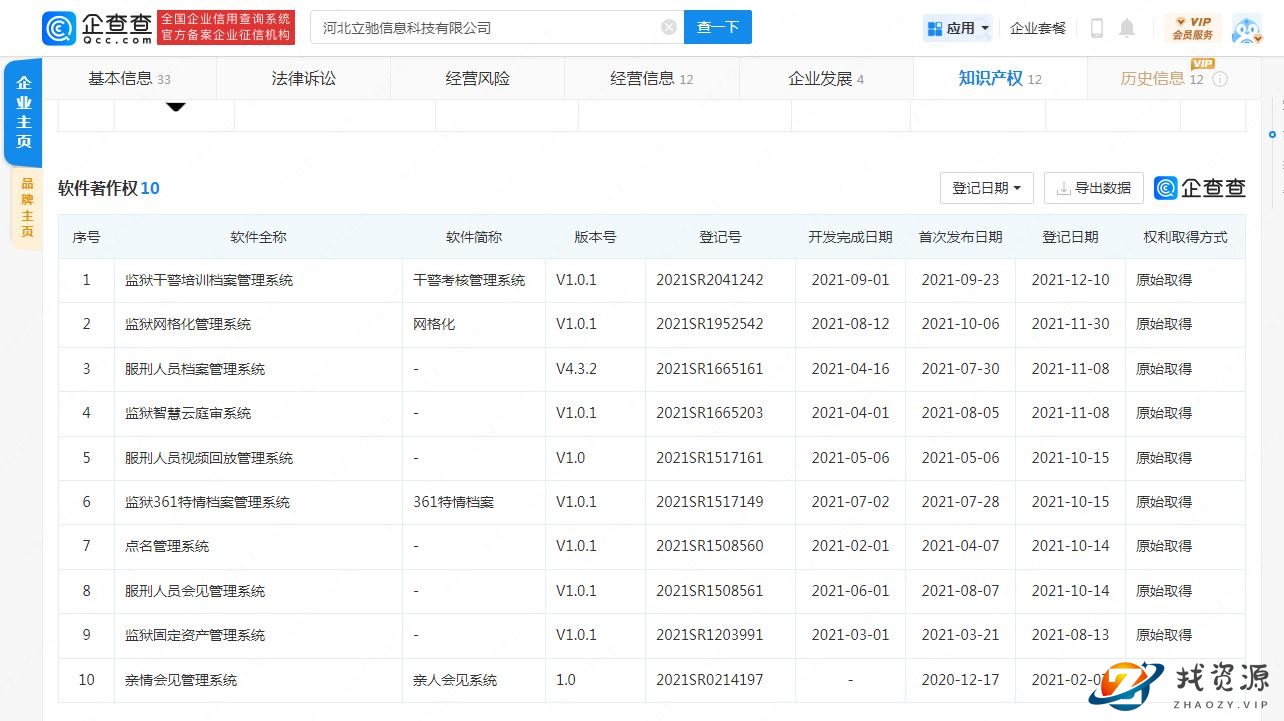
Task: Open the user avatar menu
Action: (1246, 28)
